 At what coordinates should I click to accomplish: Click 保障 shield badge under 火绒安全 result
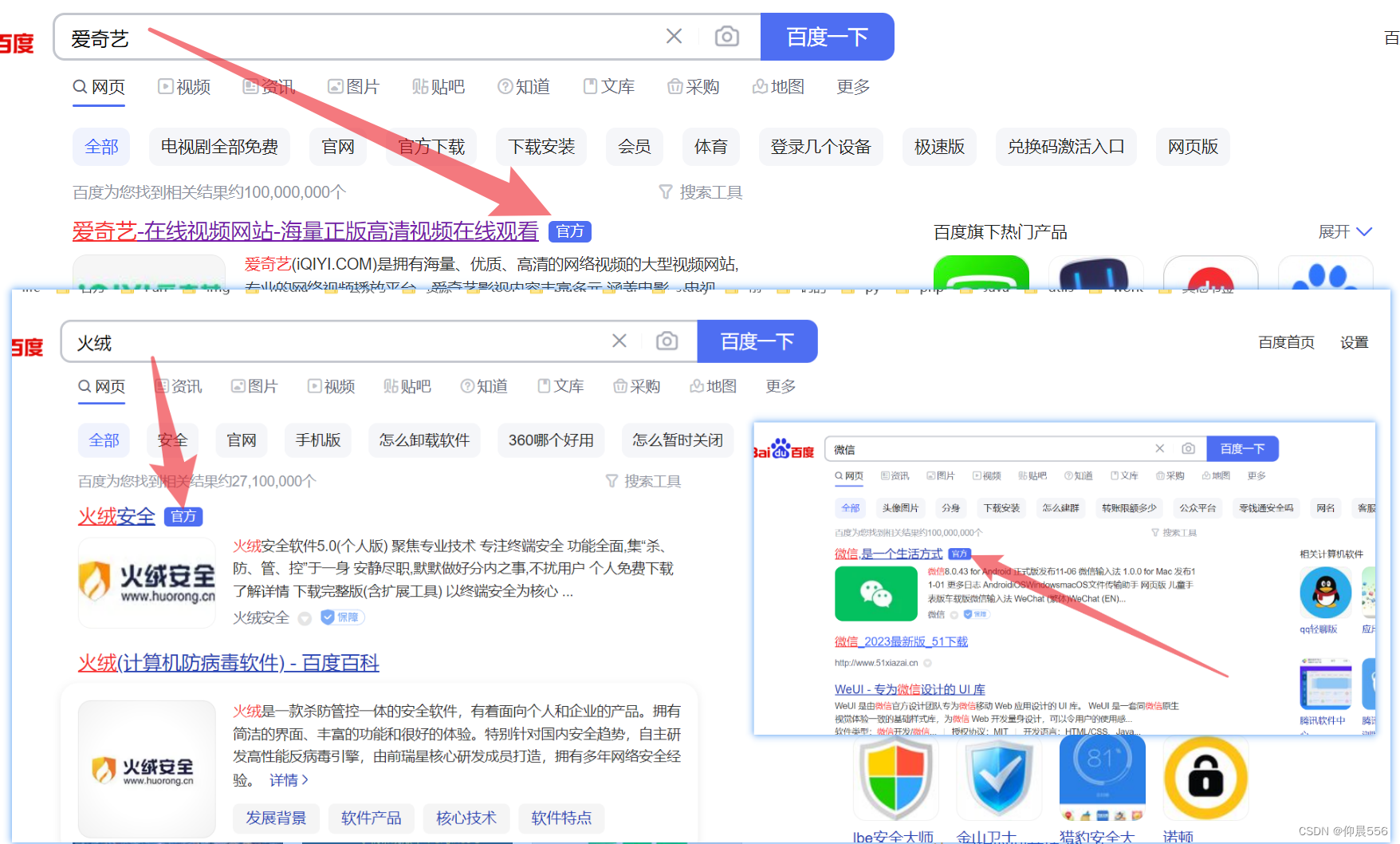tap(342, 617)
